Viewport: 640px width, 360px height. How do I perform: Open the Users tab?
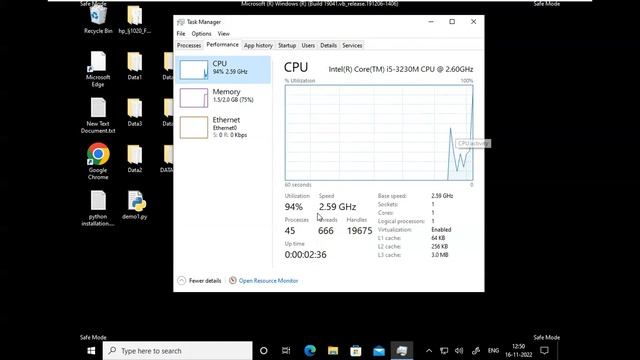pos(308,45)
